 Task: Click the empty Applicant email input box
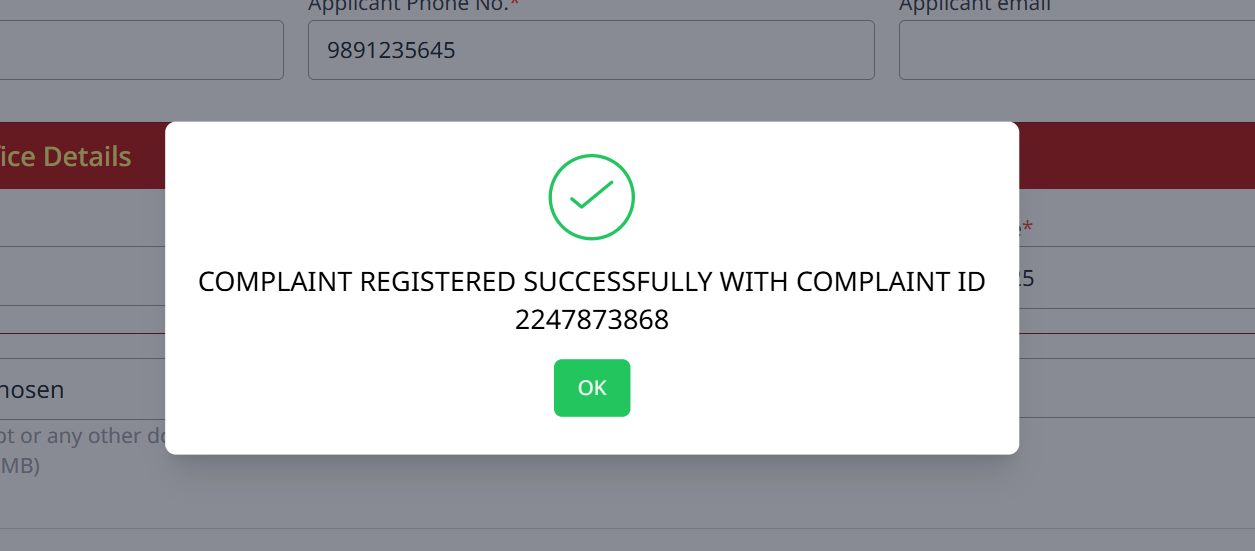tap(1076, 50)
